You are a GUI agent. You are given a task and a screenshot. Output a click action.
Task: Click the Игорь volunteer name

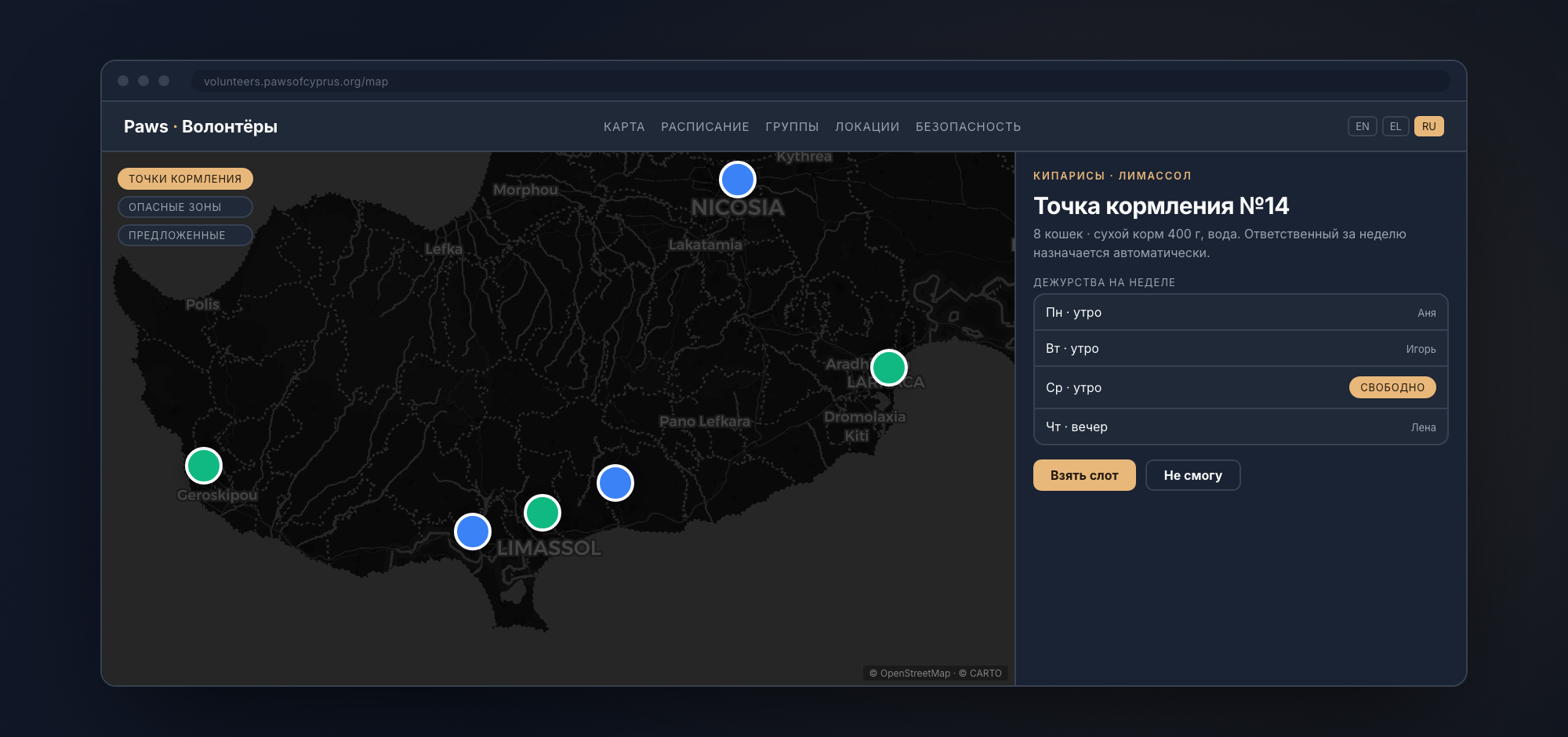coord(1421,349)
